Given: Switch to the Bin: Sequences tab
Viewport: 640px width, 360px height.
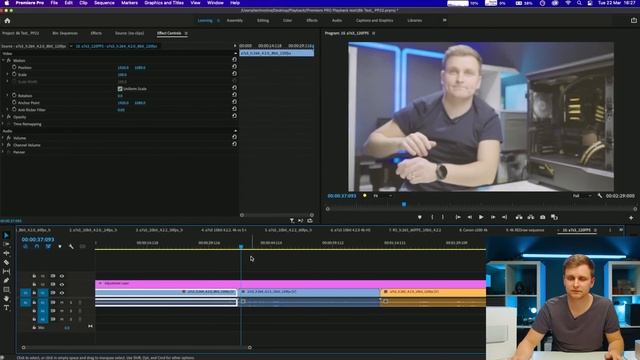Looking at the screenshot, I should pyautogui.click(x=65, y=33).
